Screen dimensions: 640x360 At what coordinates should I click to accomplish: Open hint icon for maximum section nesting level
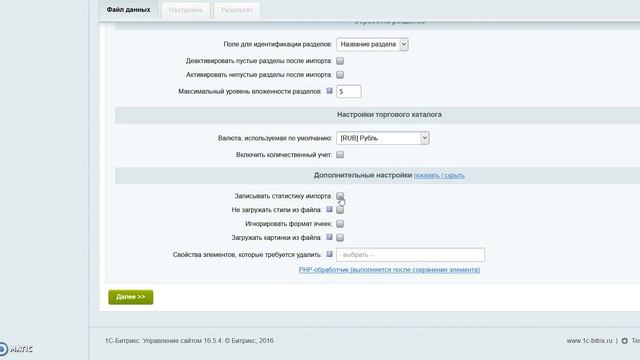pyautogui.click(x=329, y=91)
